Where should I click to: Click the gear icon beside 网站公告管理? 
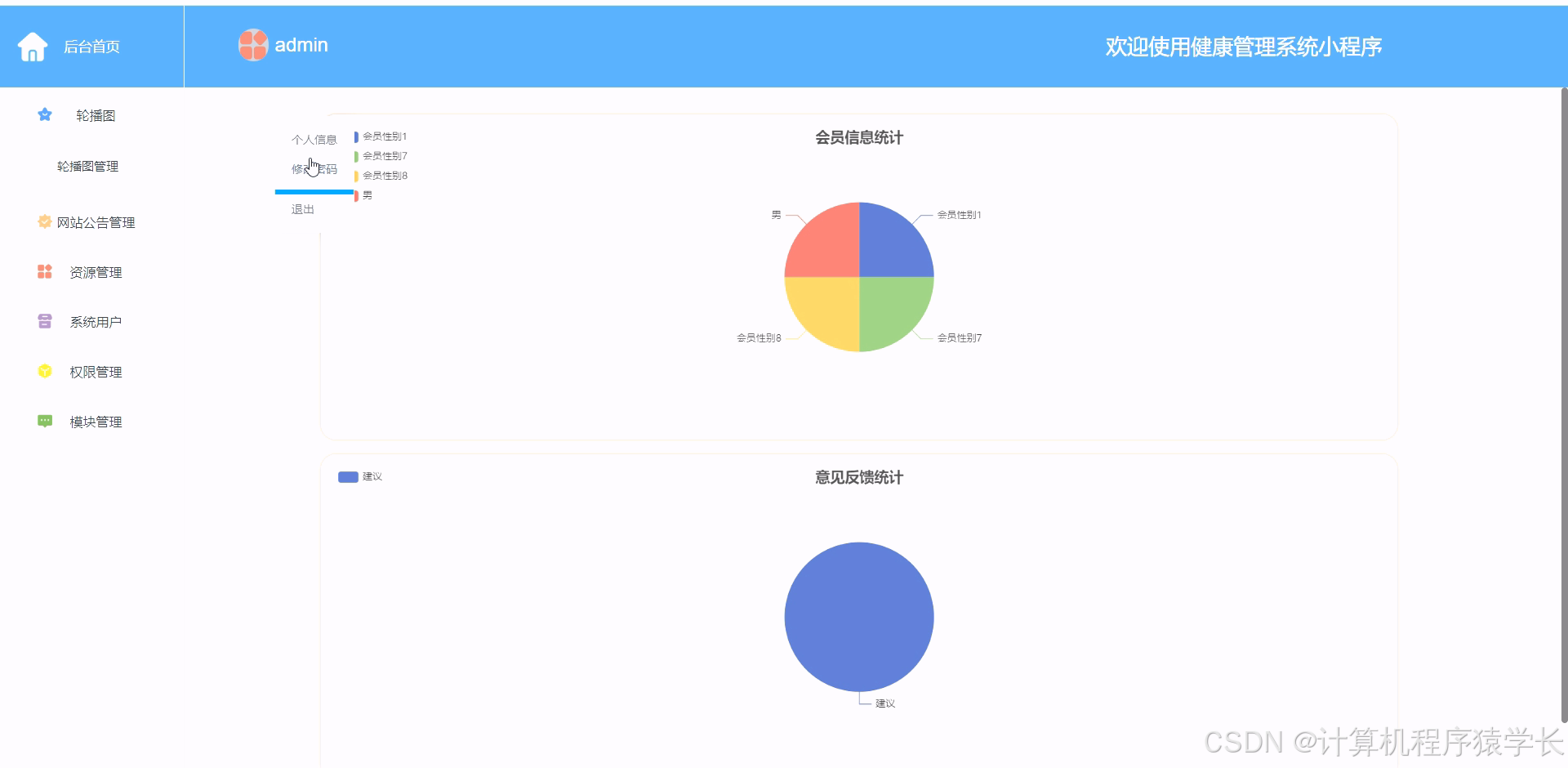point(45,221)
